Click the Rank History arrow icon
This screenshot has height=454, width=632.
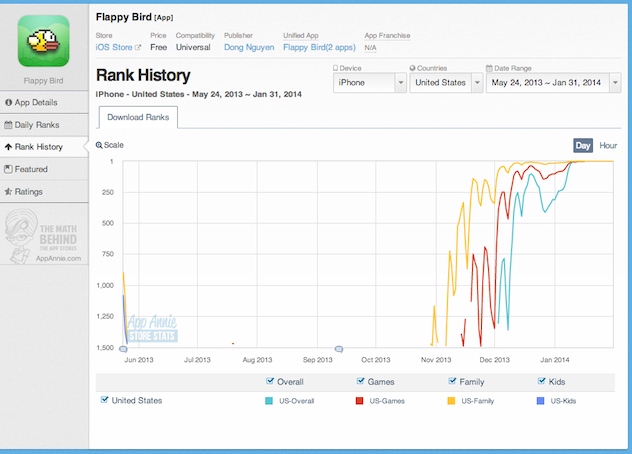click(8, 147)
